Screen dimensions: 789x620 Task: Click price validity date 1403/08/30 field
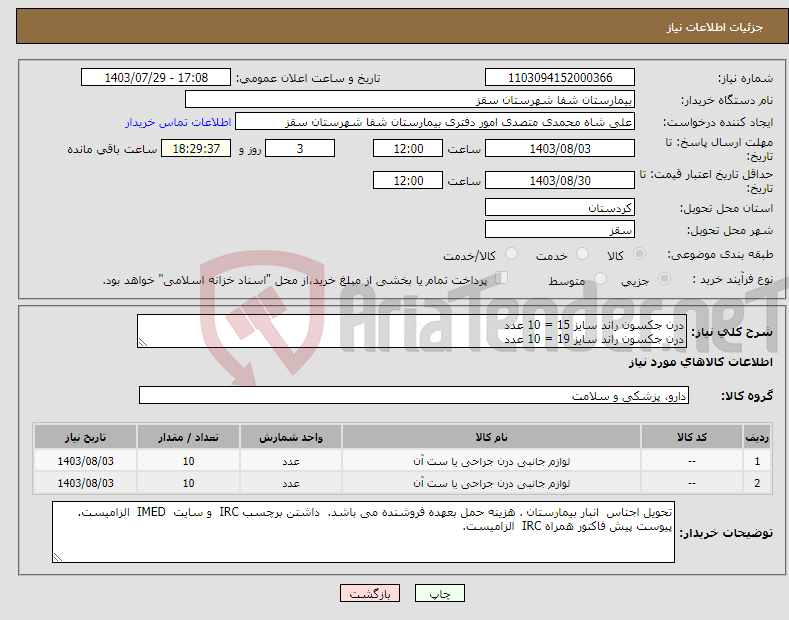coord(560,180)
